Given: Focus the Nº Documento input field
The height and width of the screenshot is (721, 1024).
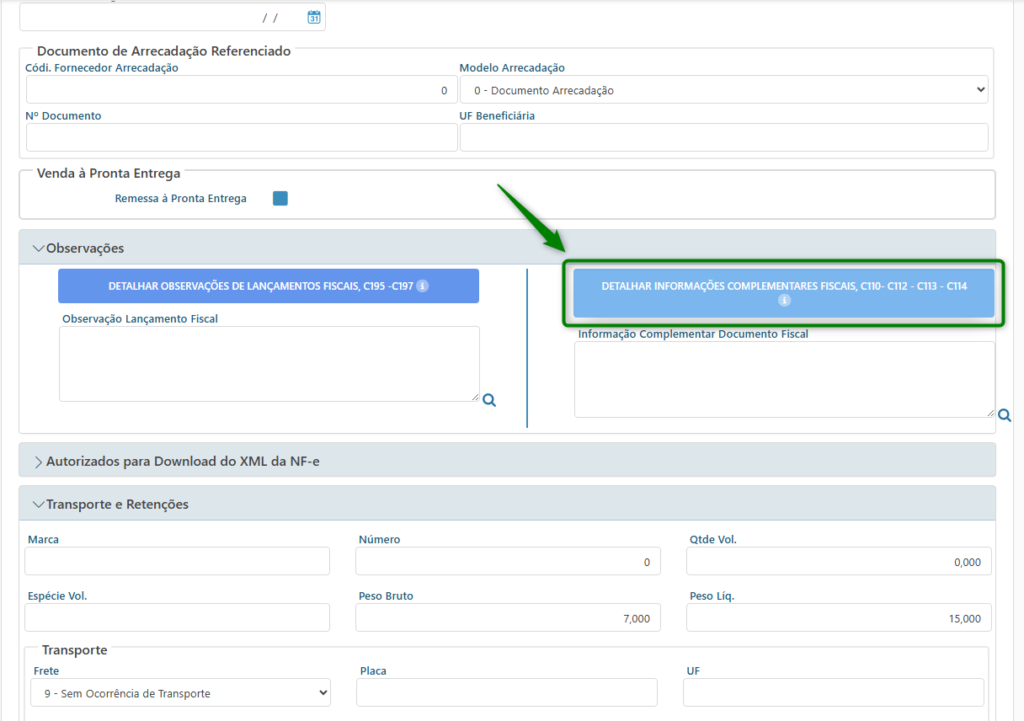Looking at the screenshot, I should click(240, 137).
